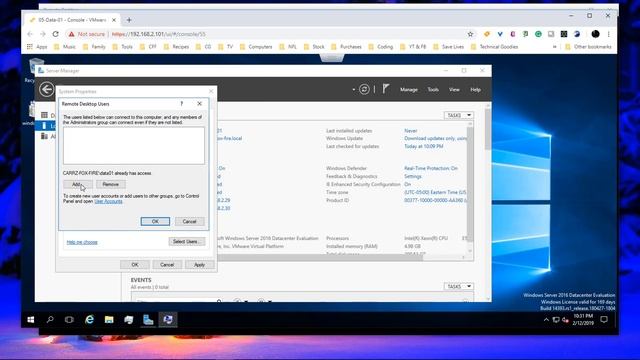Open the Music bookmarks folder
This screenshot has width=640, height=360.
(65, 47)
